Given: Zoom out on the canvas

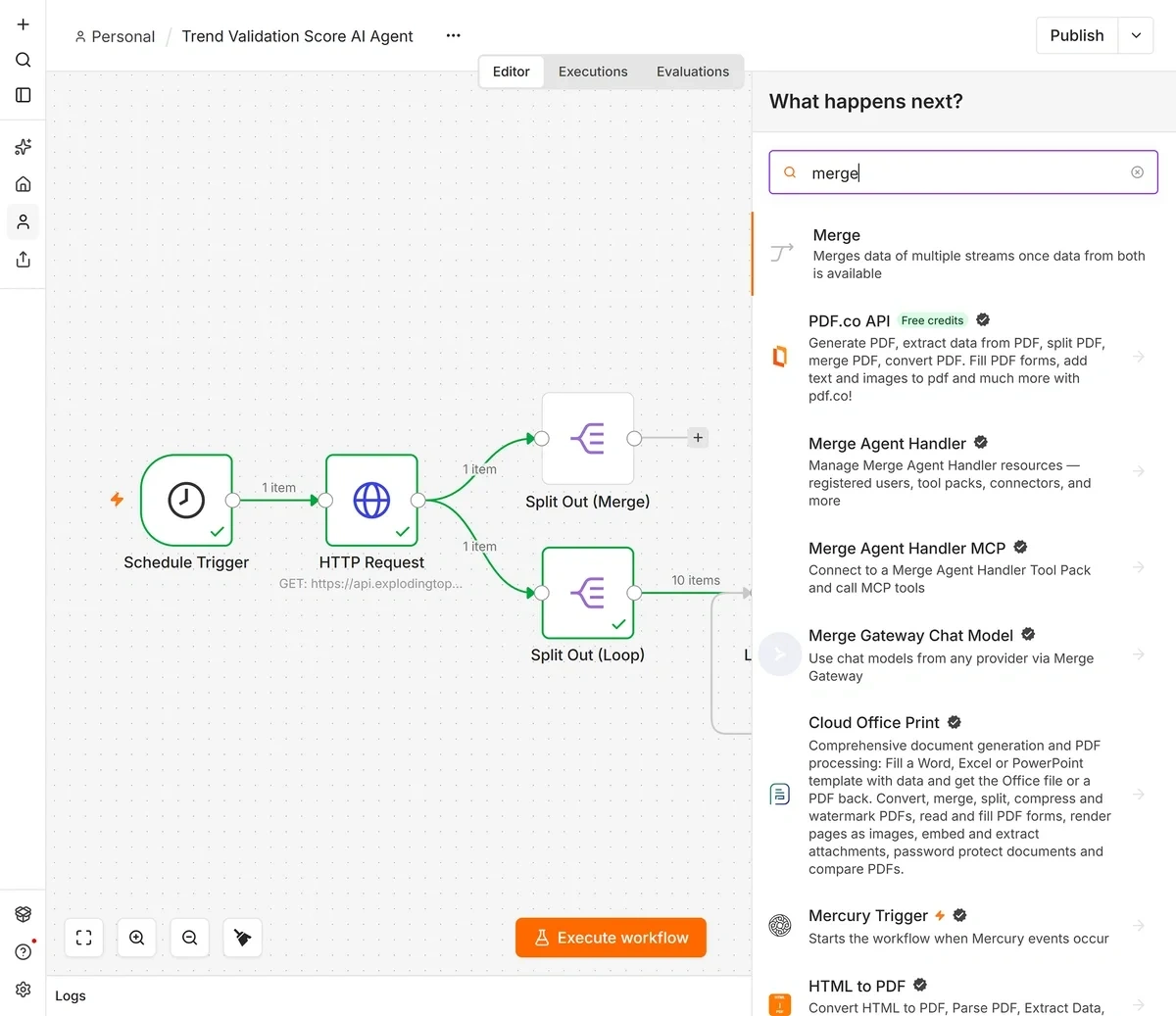Looking at the screenshot, I should (x=190, y=938).
